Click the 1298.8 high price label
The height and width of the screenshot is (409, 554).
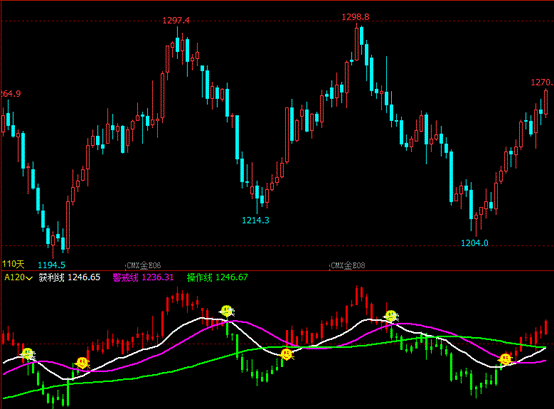pyautogui.click(x=355, y=17)
